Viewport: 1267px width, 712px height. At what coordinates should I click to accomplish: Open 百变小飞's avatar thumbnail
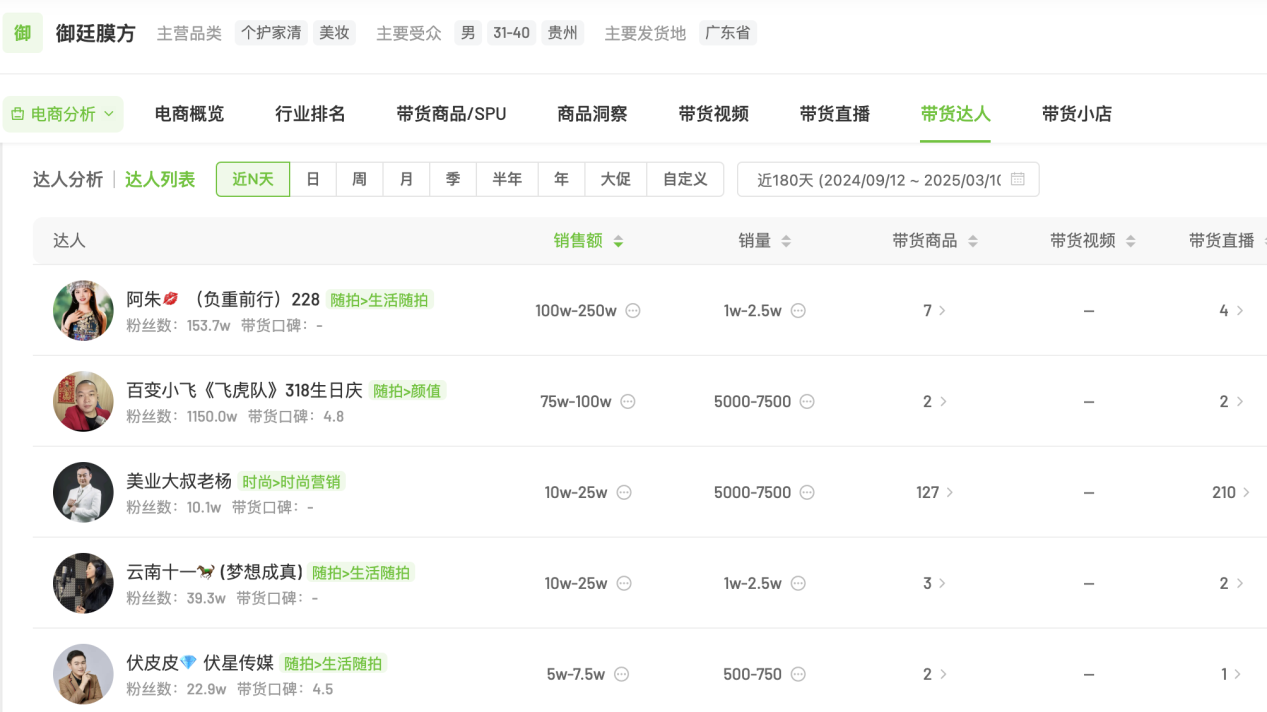click(83, 402)
